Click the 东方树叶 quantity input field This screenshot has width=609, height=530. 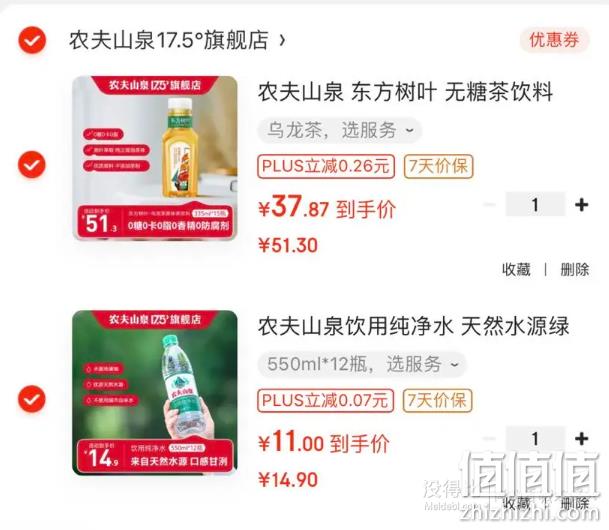click(535, 204)
